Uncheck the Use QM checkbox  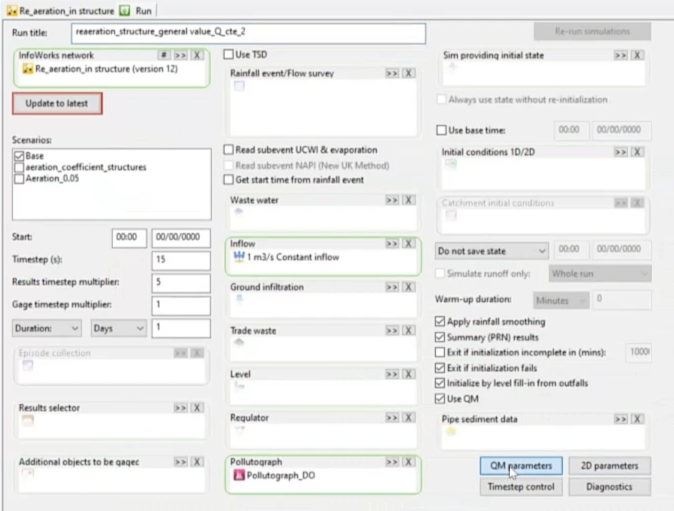point(440,399)
